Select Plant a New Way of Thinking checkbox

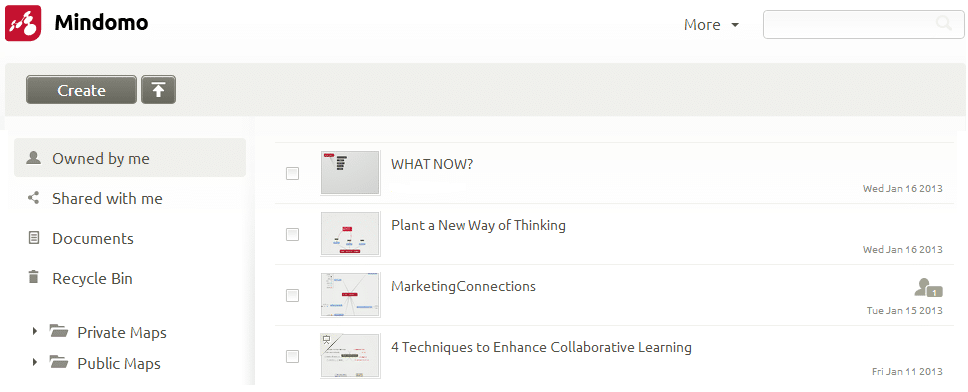[x=293, y=235]
